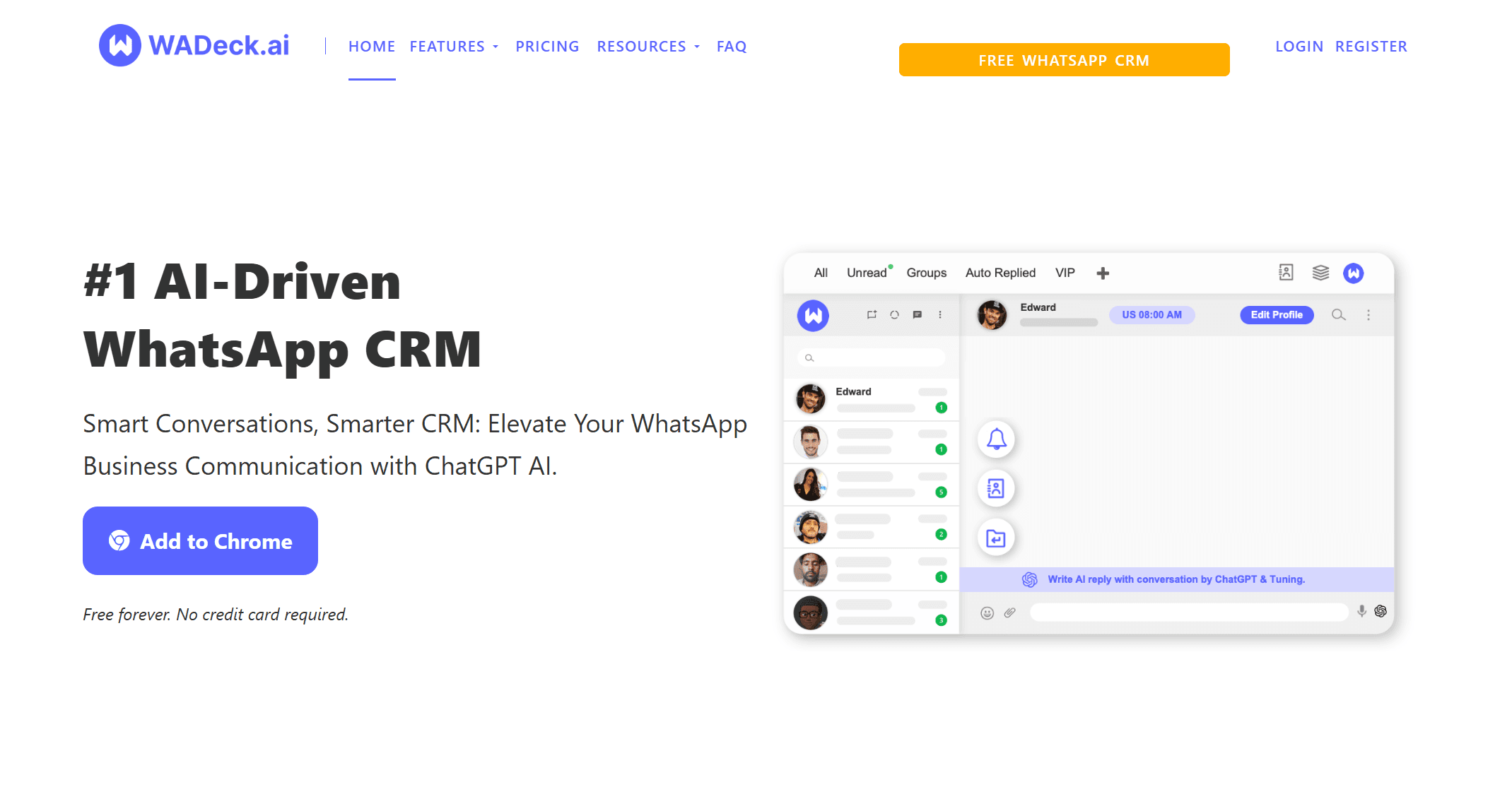Select the Unread tab in mockup

[867, 273]
